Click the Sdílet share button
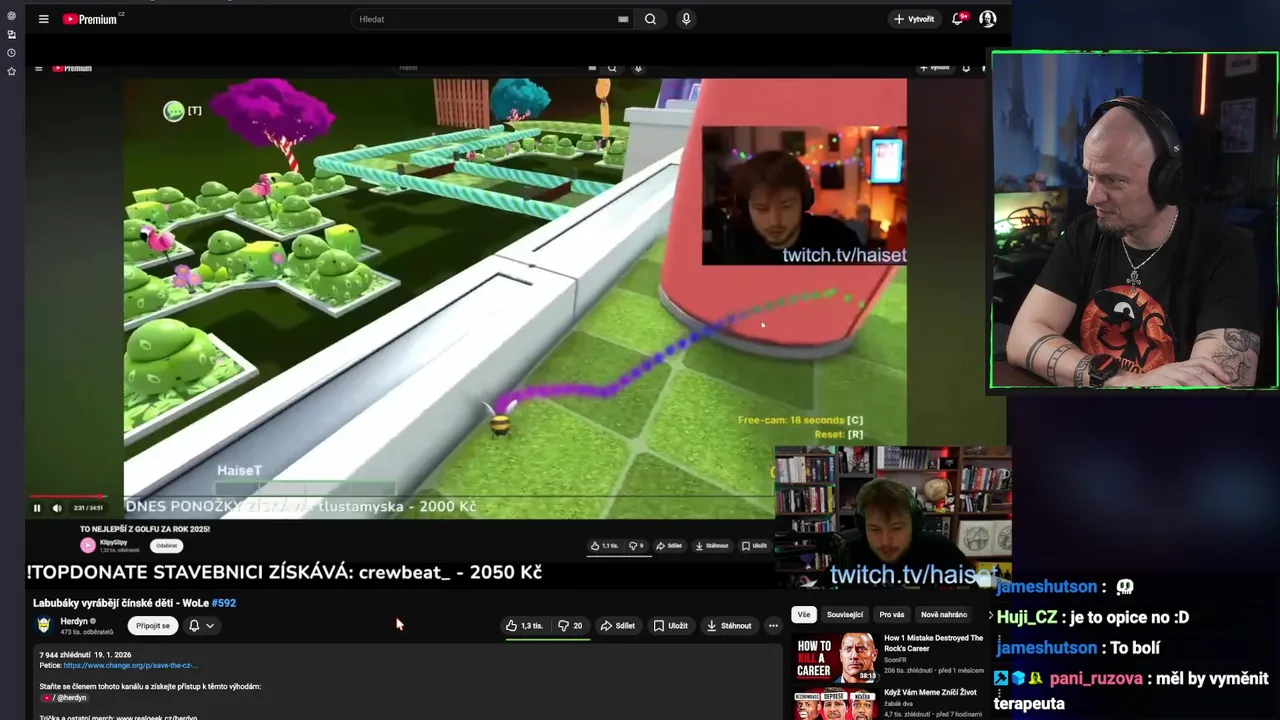The image size is (1280, 720). [x=617, y=626]
